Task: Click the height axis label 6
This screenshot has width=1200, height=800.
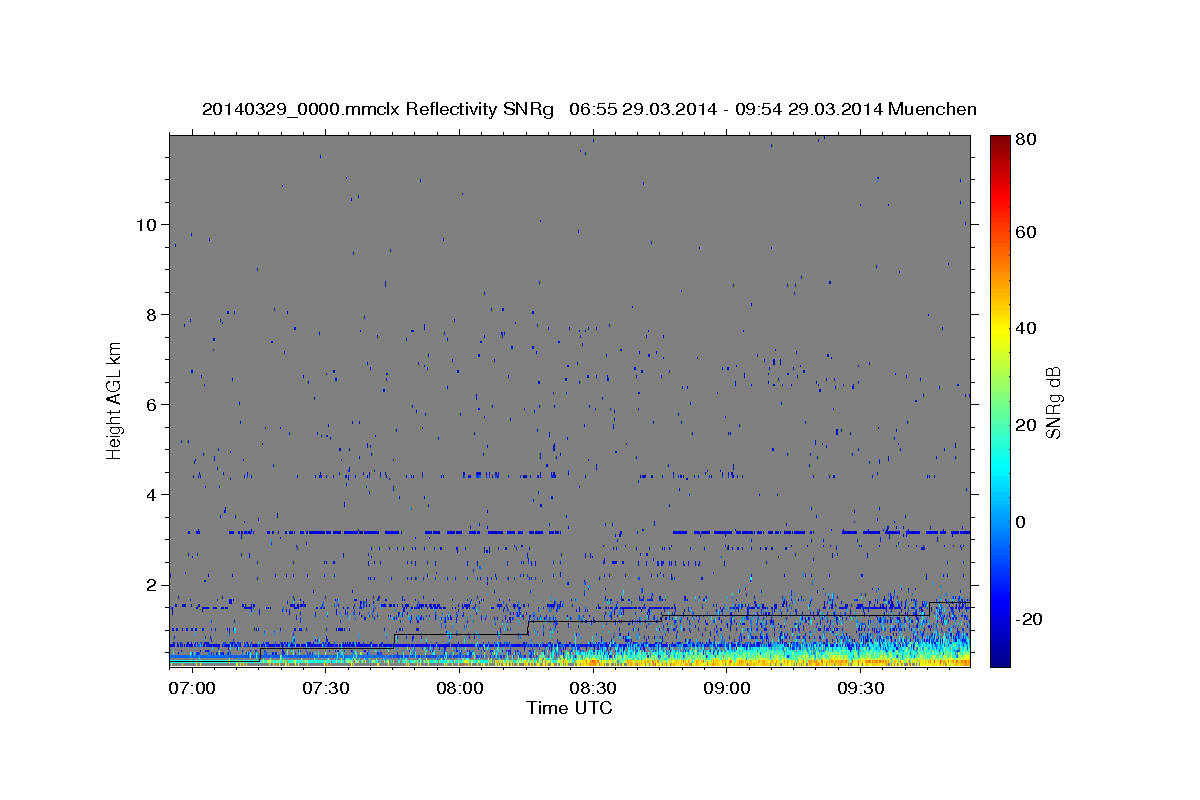Action: tap(150, 404)
